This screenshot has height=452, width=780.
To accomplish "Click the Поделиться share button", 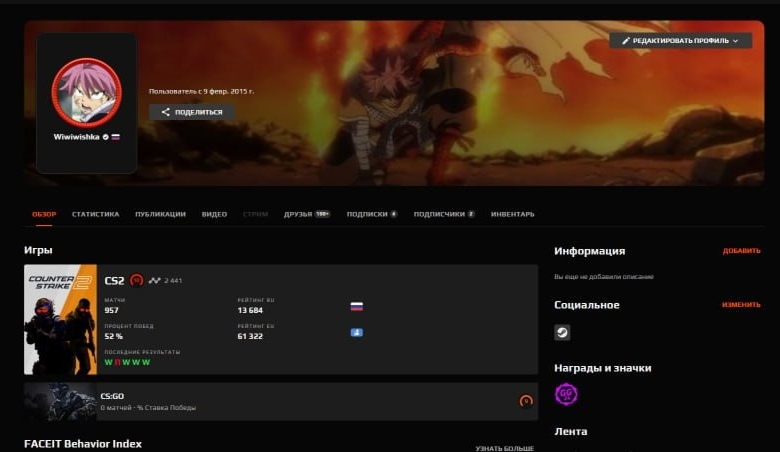I will coord(192,112).
